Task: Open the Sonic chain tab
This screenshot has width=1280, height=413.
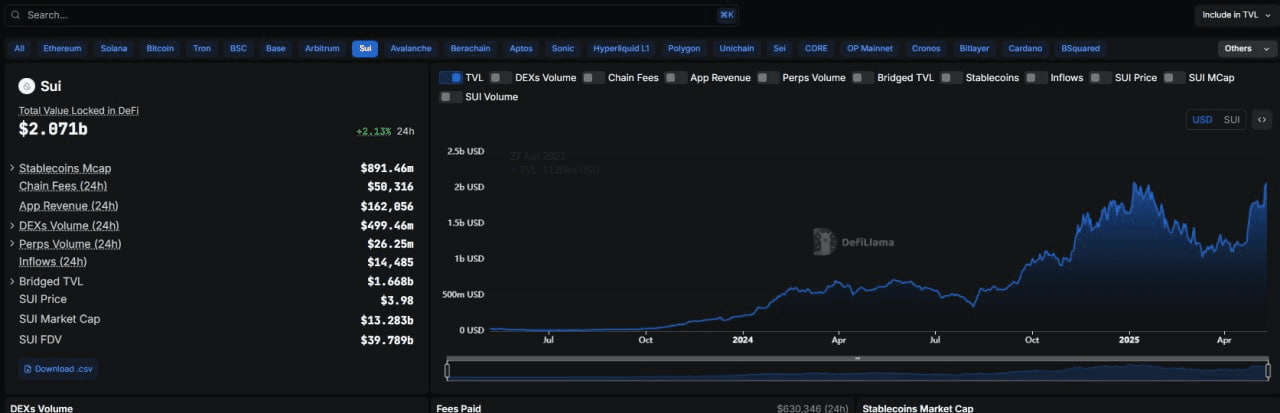Action: (563, 48)
